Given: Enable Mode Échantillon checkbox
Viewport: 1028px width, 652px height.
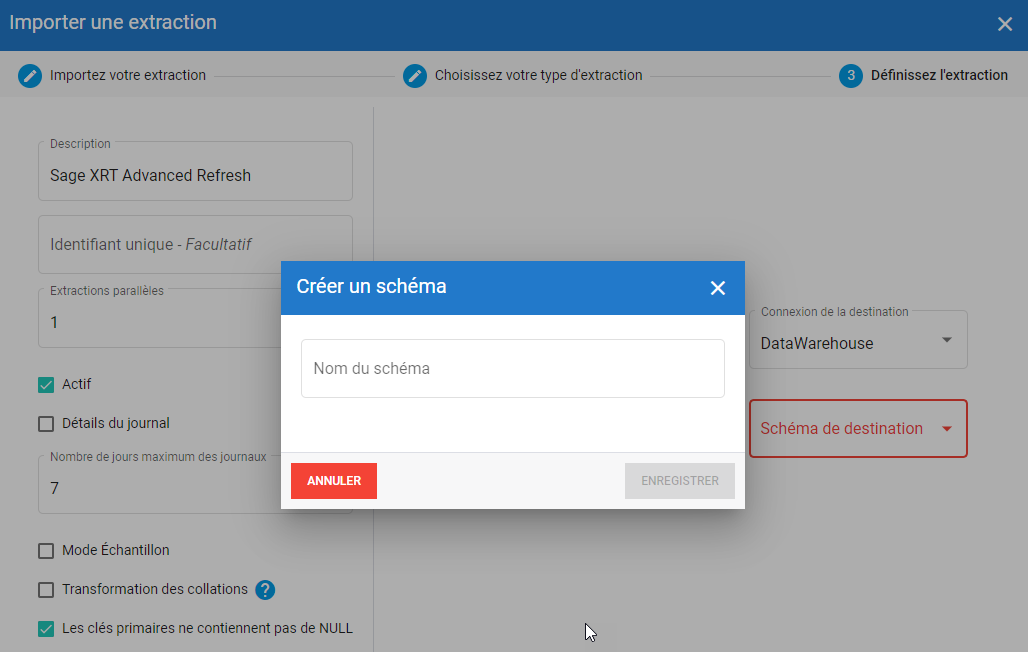Looking at the screenshot, I should pos(46,551).
